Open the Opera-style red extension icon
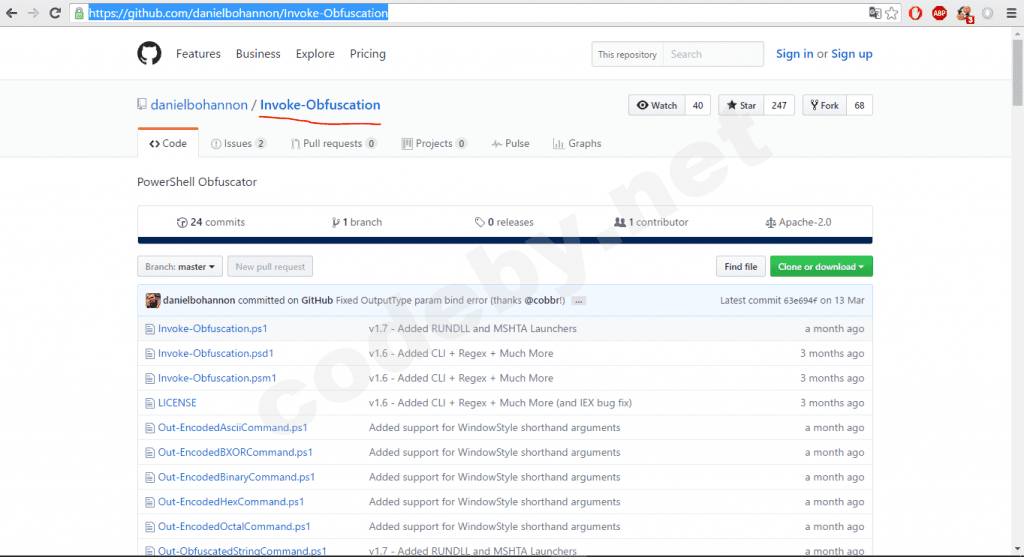This screenshot has height=557, width=1024. click(916, 13)
